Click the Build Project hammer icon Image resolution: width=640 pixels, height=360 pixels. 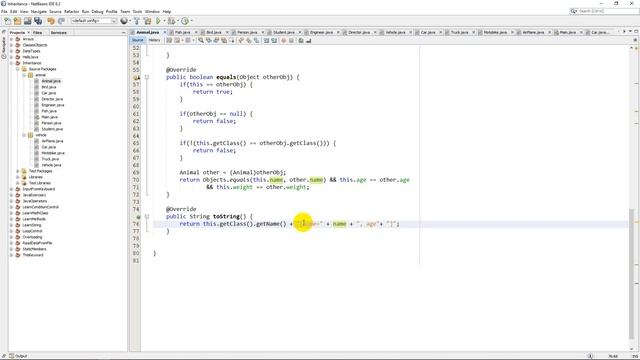point(137,21)
